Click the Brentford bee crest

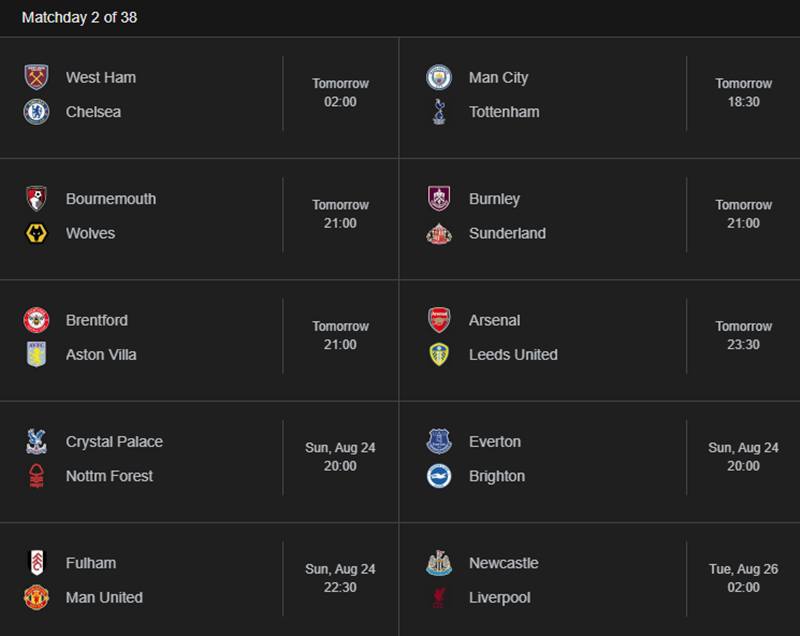coord(36,320)
